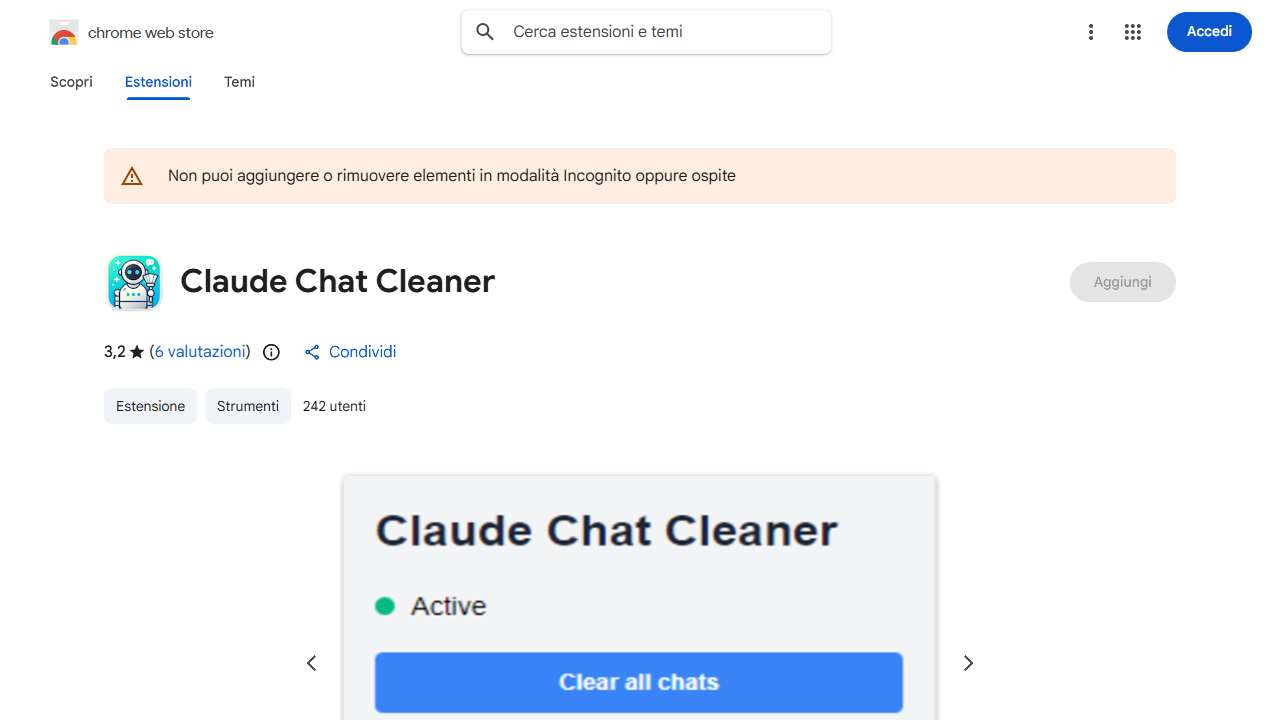Screen dimensions: 1280x720
Task: Click the Accedi button
Action: tap(1209, 31)
